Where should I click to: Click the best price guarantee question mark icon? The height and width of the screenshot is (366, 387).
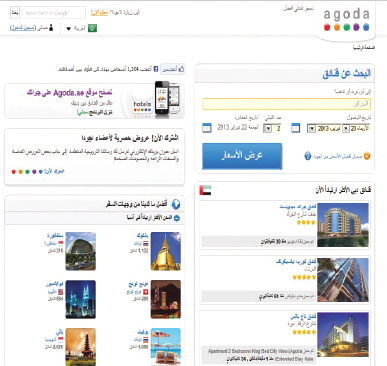click(308, 156)
